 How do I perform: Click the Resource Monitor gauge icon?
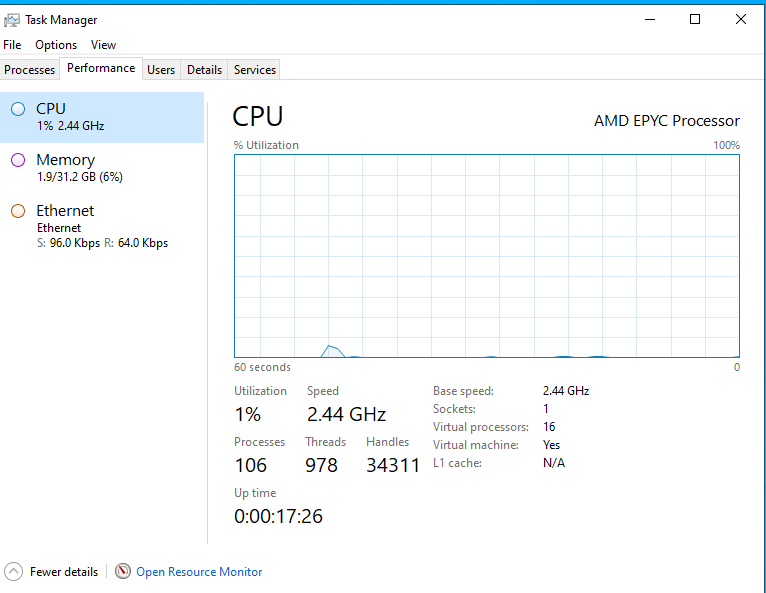[123, 572]
